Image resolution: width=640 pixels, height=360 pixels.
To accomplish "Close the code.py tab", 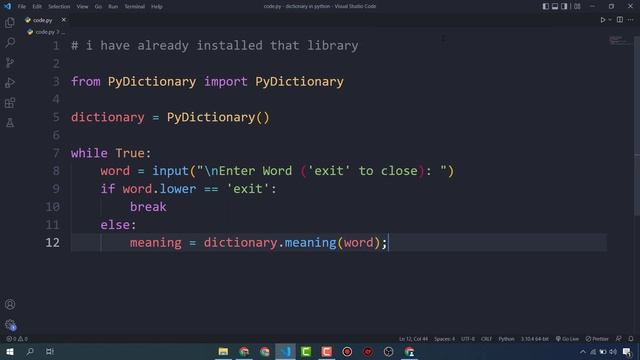I will point(64,20).
